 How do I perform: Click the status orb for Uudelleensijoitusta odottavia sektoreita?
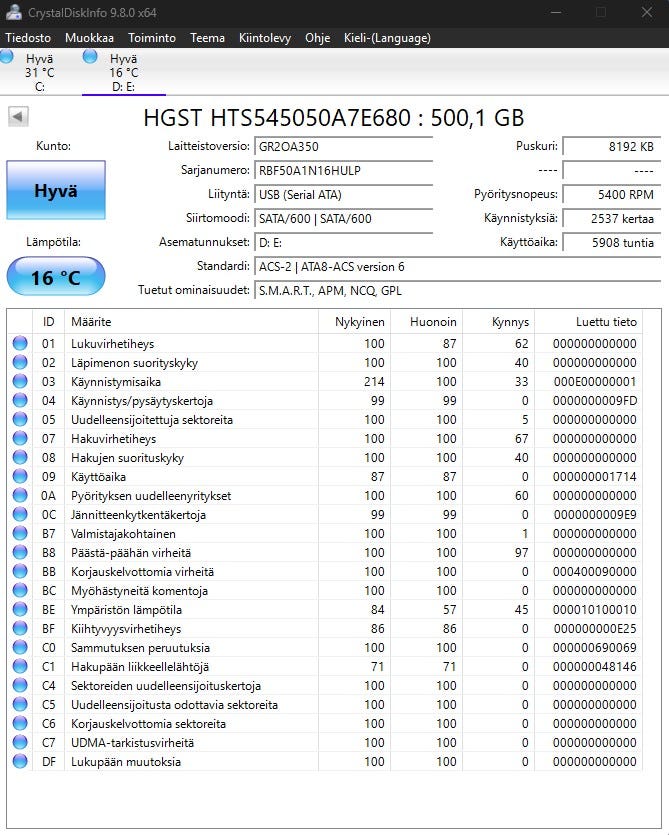tap(20, 705)
